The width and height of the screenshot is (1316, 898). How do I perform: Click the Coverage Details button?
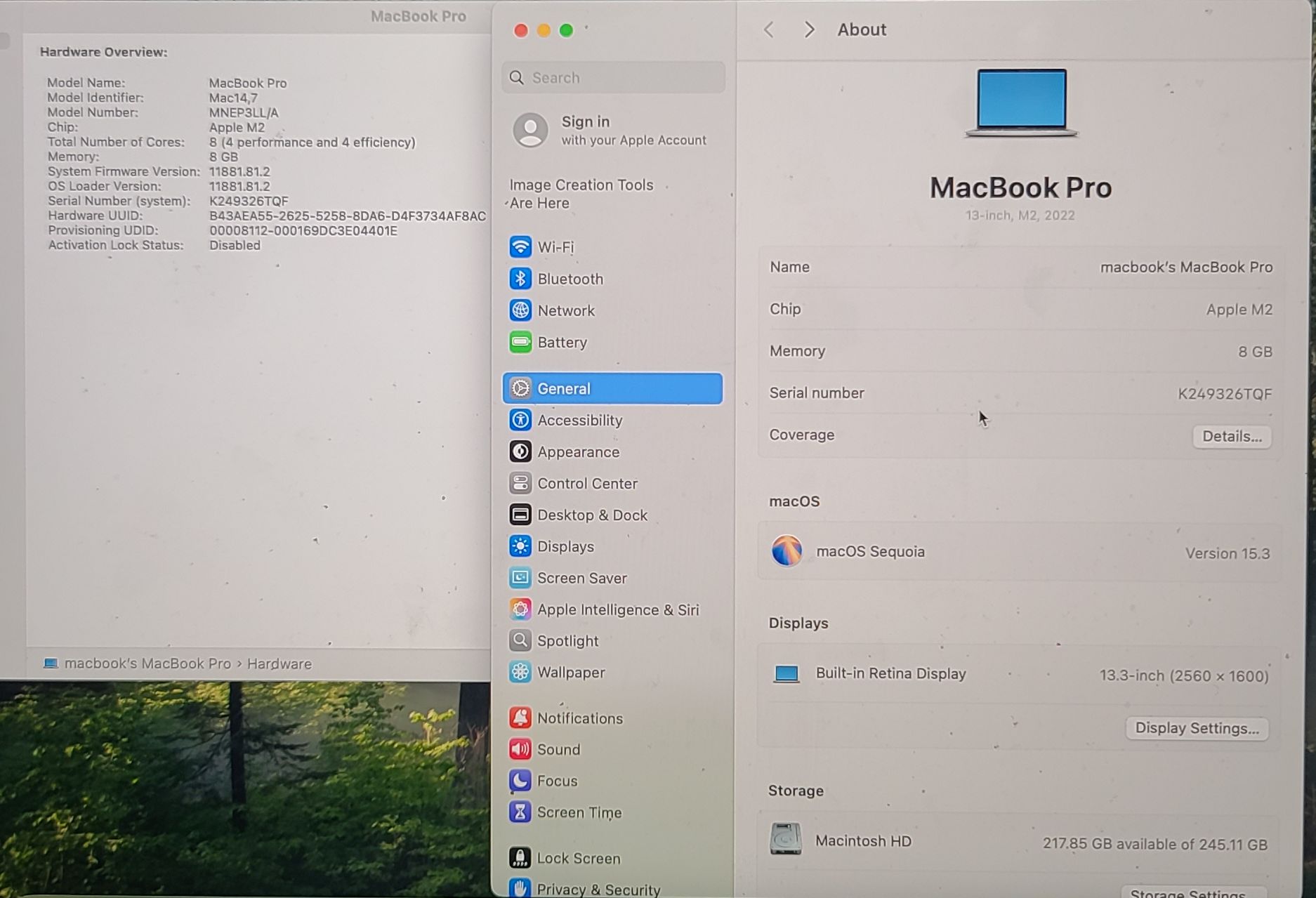click(x=1231, y=436)
